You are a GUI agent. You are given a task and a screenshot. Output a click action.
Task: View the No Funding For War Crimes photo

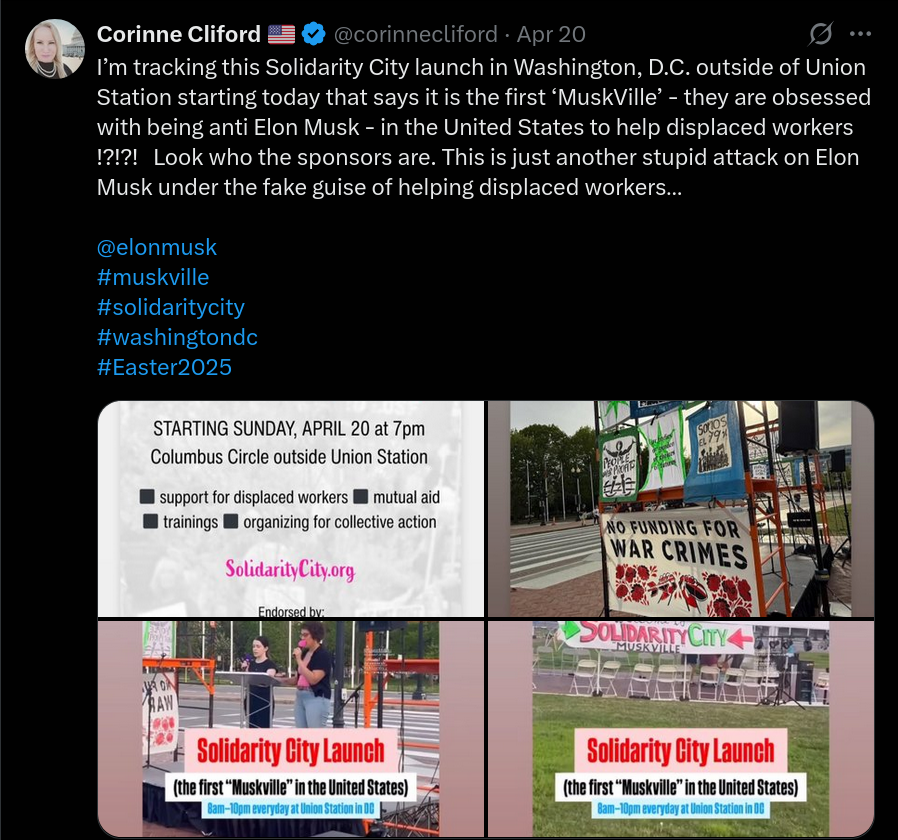point(681,509)
